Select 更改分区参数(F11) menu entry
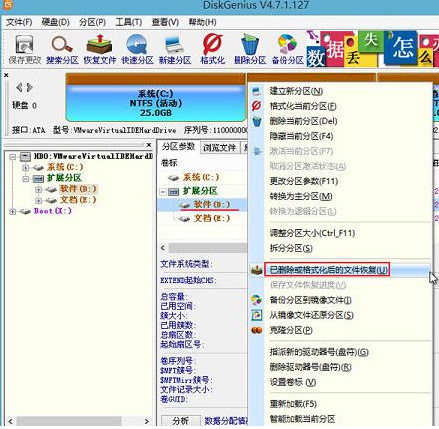 304,181
